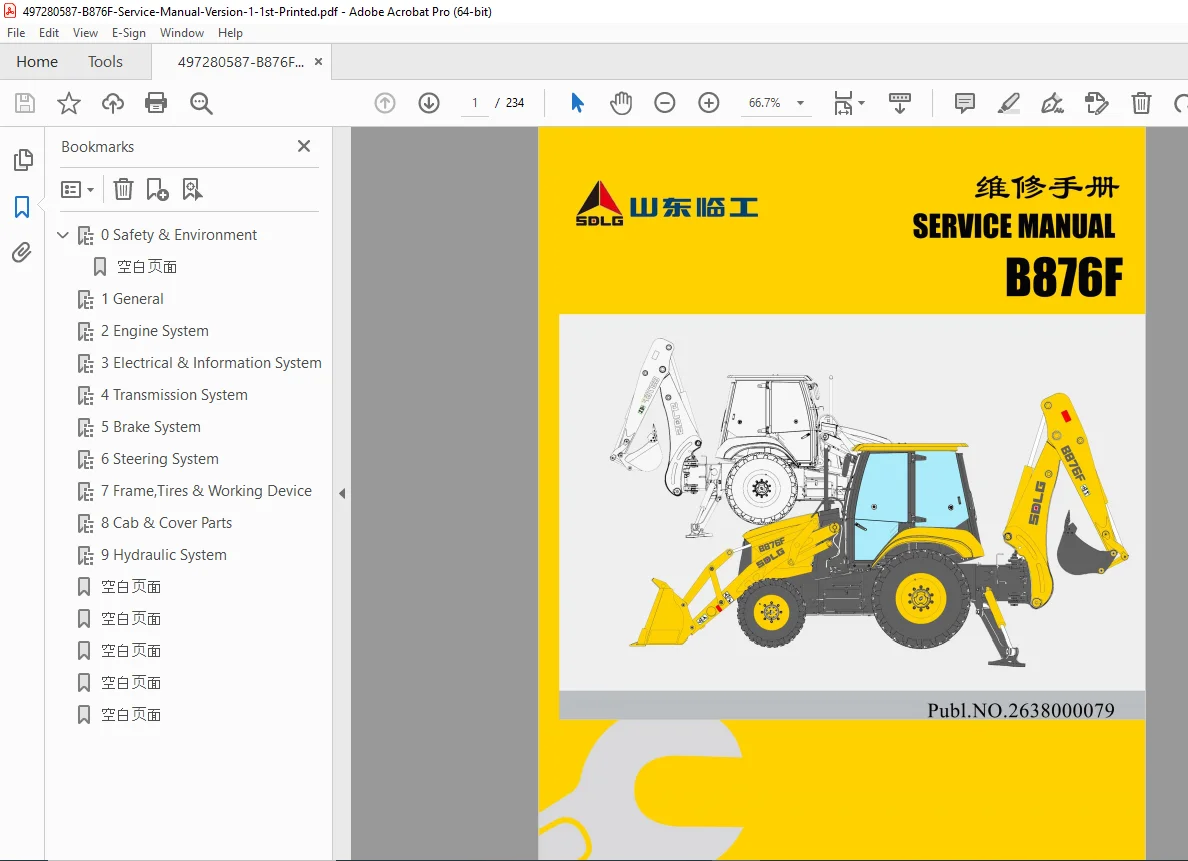Open the View menu
Viewport: 1188px width, 861px height.
(85, 33)
